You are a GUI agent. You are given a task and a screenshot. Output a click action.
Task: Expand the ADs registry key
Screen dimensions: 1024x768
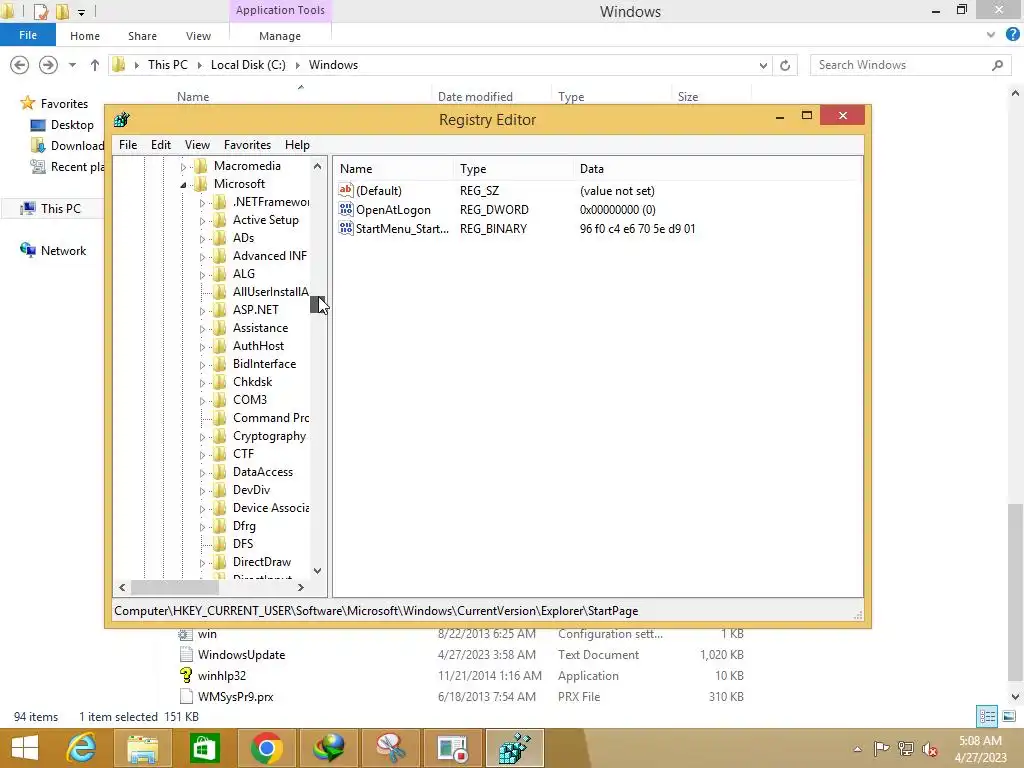tap(202, 239)
